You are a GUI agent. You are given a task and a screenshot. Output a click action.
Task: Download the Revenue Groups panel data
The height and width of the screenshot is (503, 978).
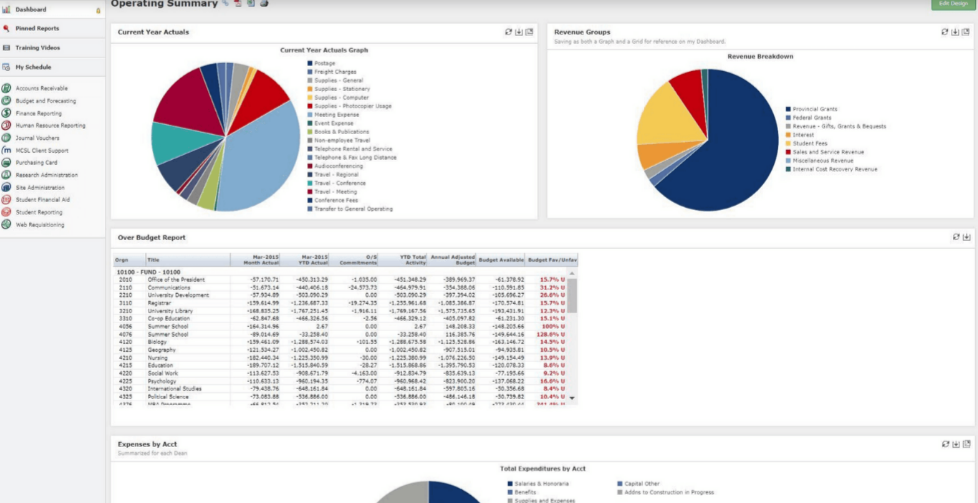coord(957,32)
